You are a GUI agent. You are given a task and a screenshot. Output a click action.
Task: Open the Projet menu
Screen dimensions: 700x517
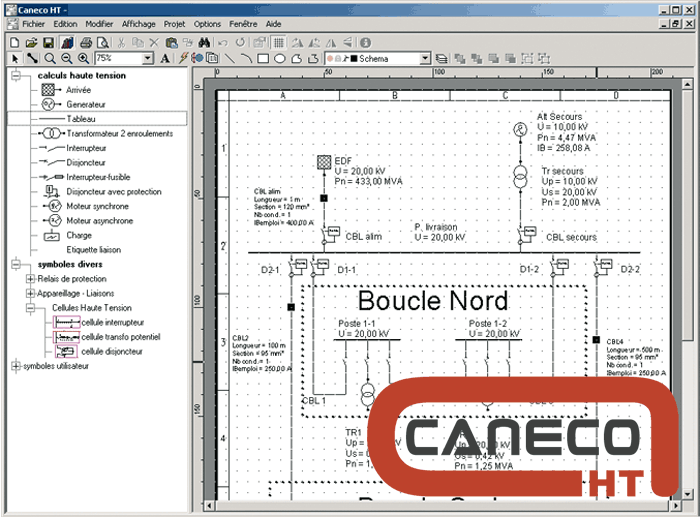174,24
